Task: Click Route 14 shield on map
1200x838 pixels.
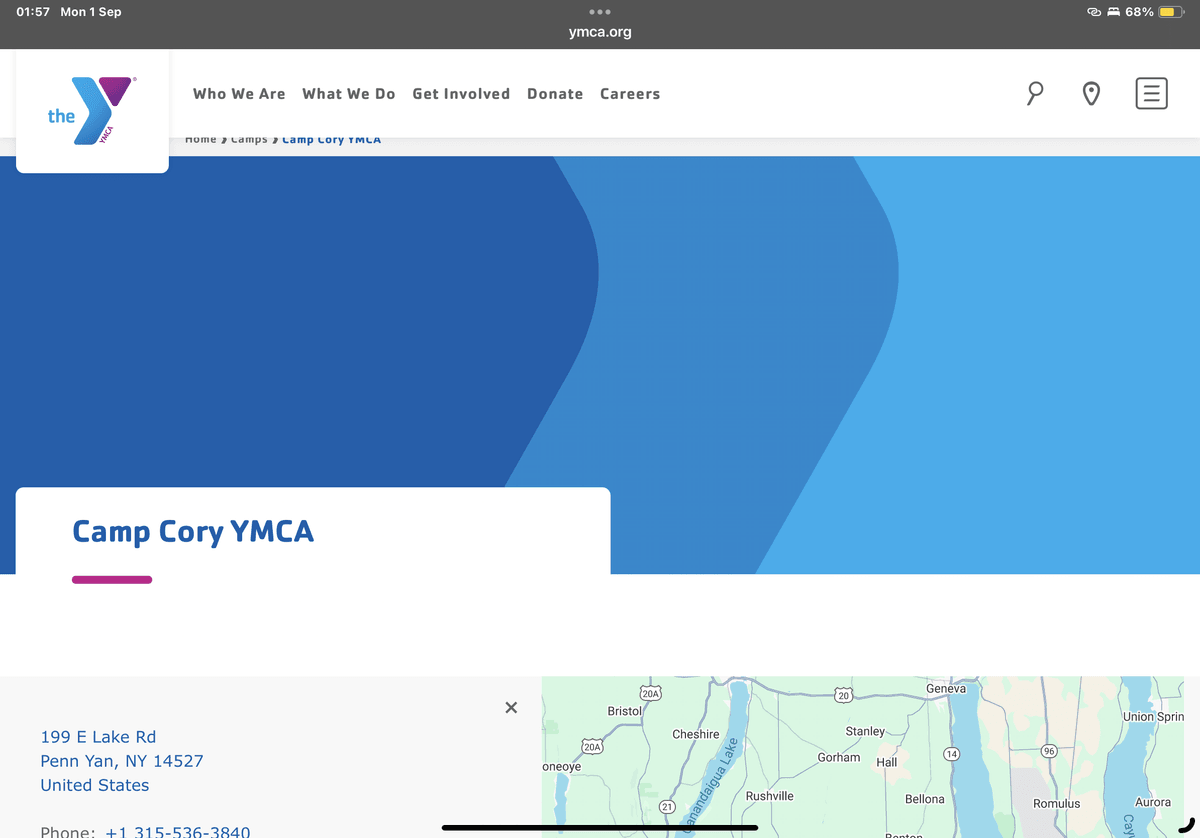Action: pyautogui.click(x=952, y=754)
